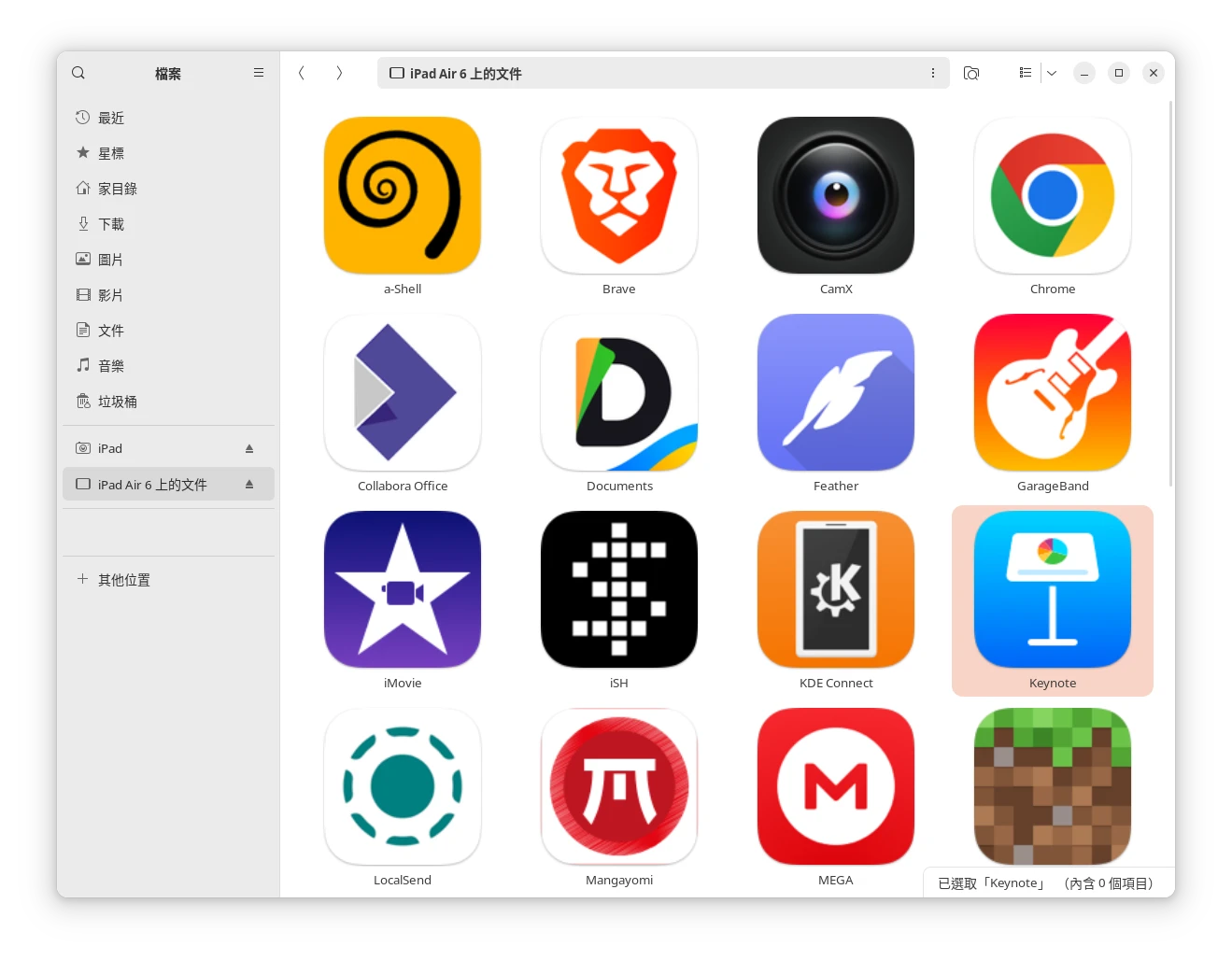1232x960 pixels.
Task: Open the Documents app folder
Action: pyautogui.click(x=619, y=392)
